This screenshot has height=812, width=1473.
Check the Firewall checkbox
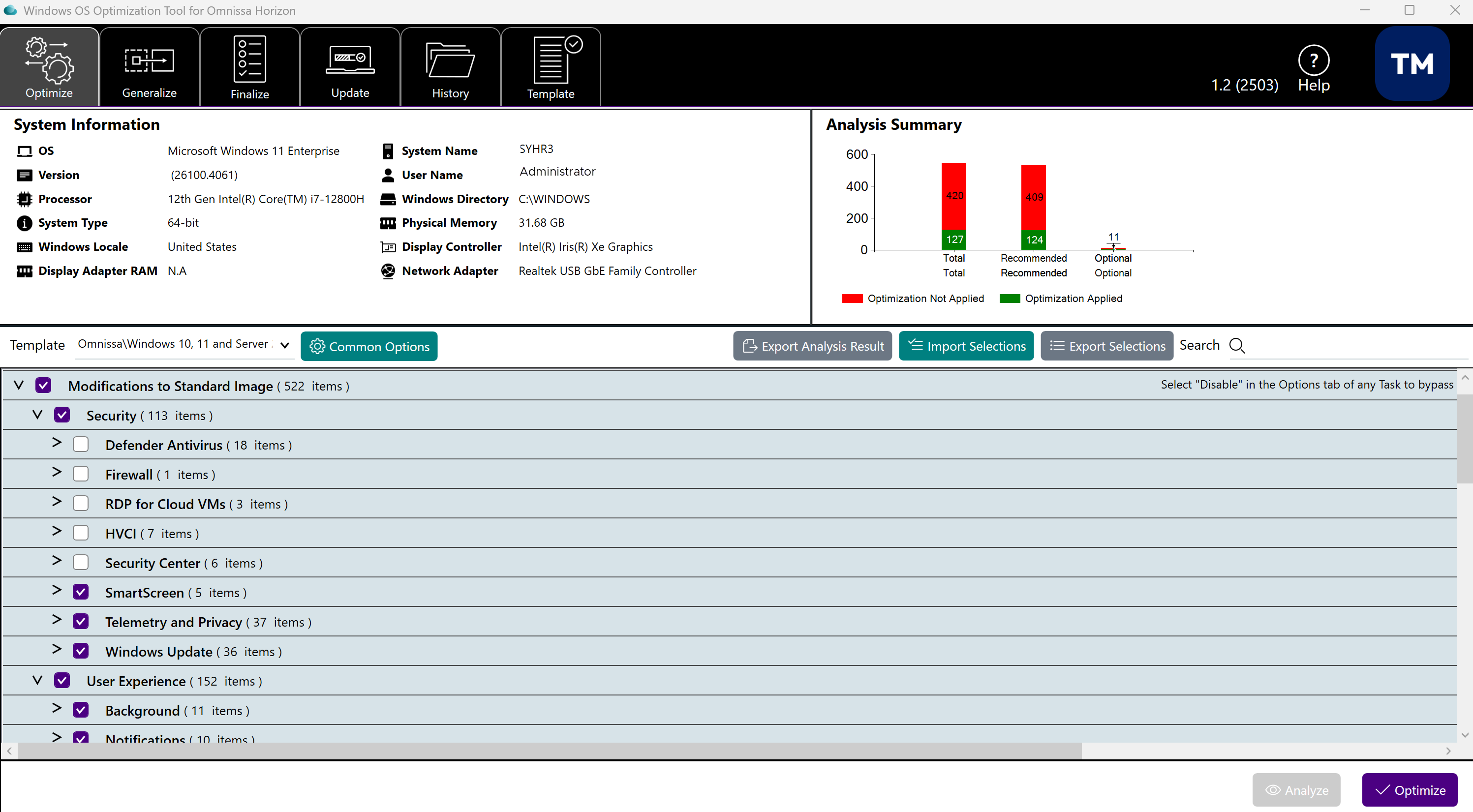tap(81, 474)
